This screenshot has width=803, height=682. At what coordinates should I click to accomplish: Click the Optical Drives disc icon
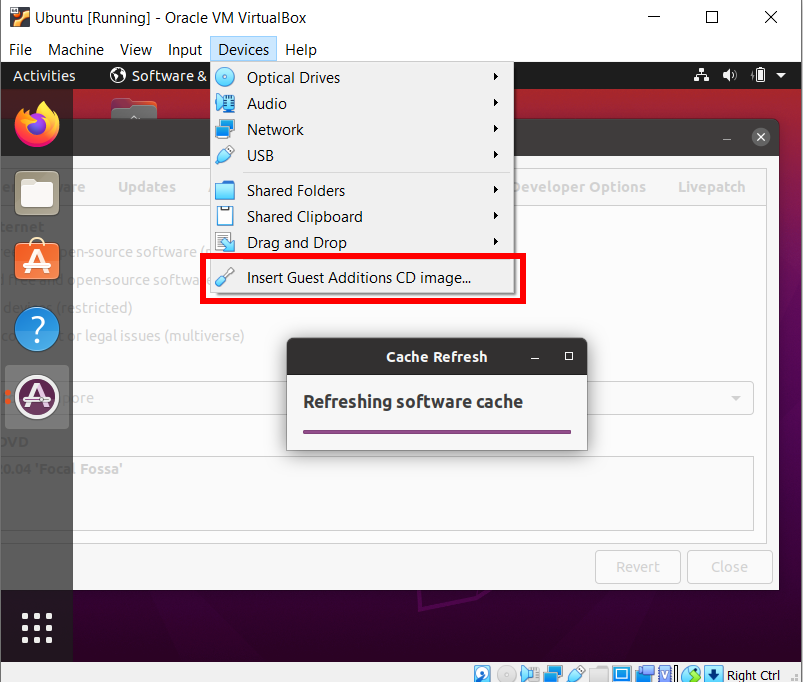pyautogui.click(x=225, y=77)
